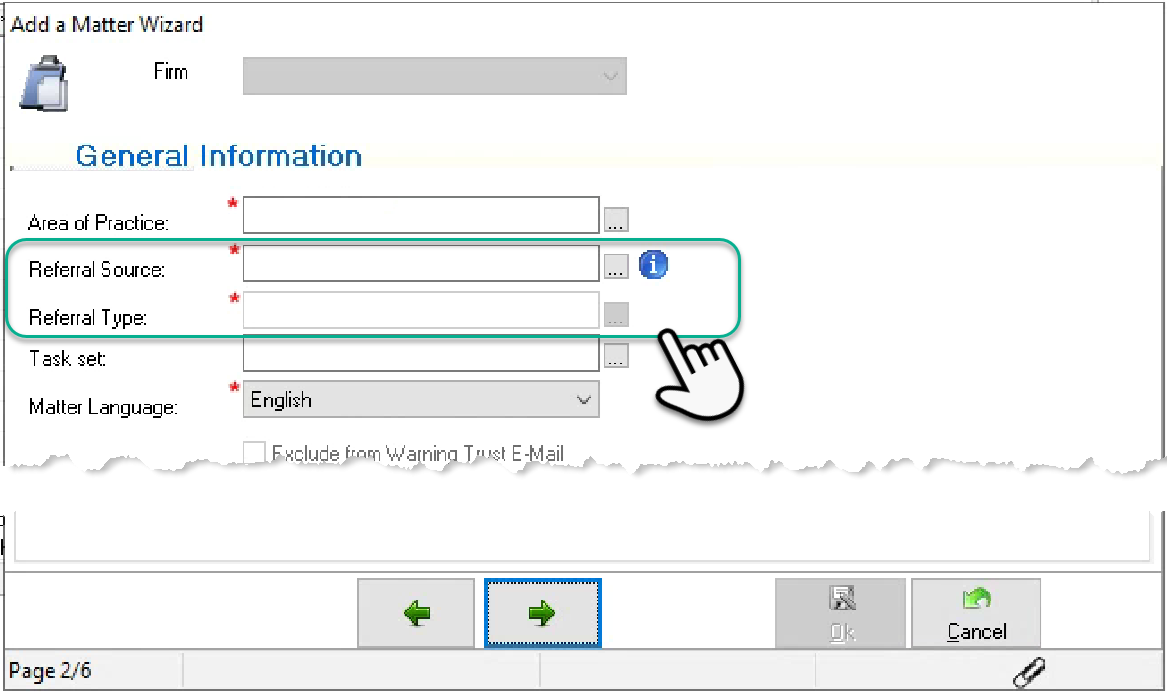
Task: Click the Referral Source label
Action: (97, 269)
